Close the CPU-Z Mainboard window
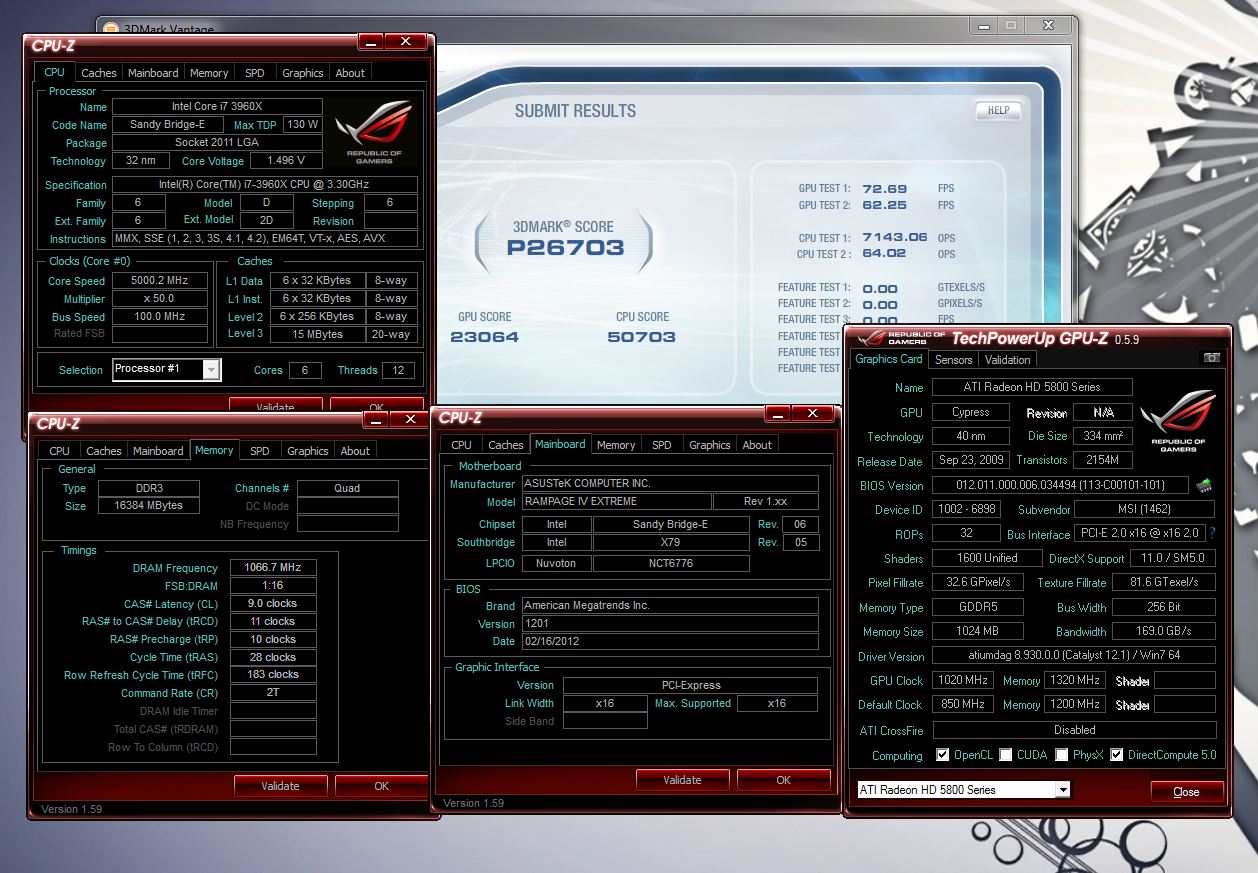Viewport: 1258px width, 873px height. click(x=813, y=413)
